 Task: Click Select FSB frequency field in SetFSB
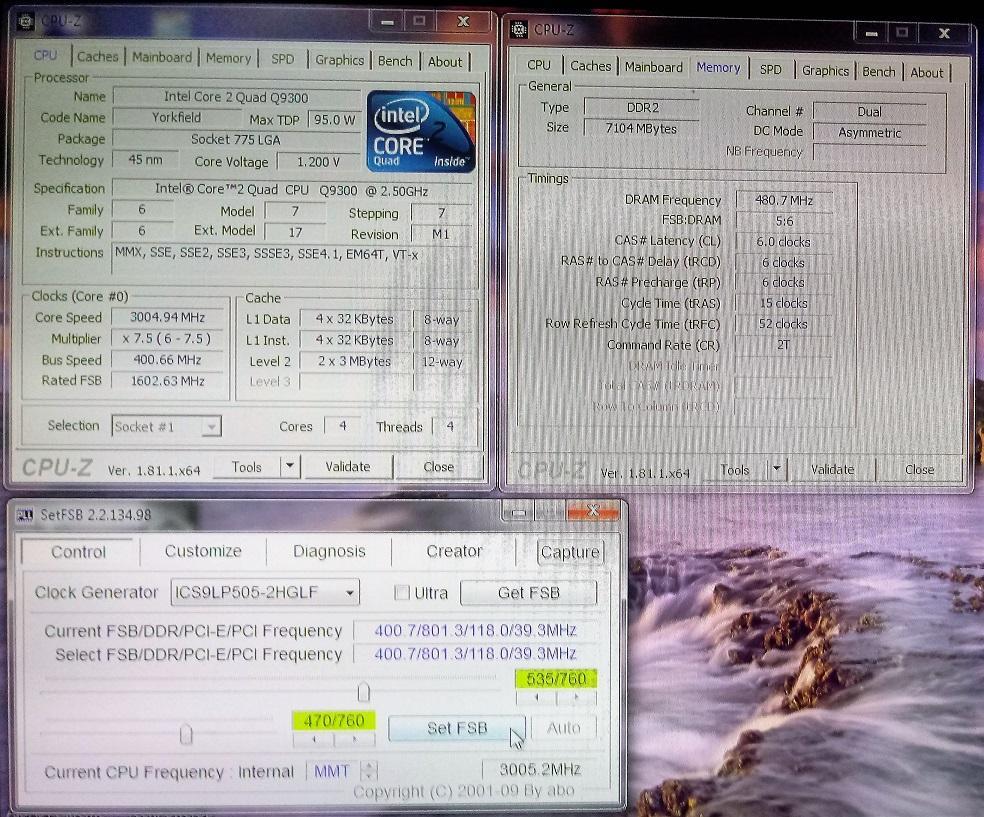tap(475, 654)
